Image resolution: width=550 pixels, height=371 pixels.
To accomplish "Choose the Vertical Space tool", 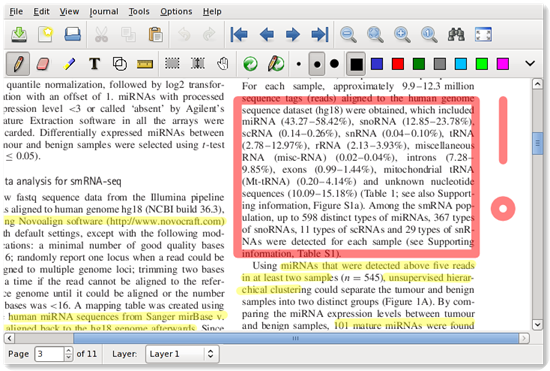I will [x=198, y=63].
